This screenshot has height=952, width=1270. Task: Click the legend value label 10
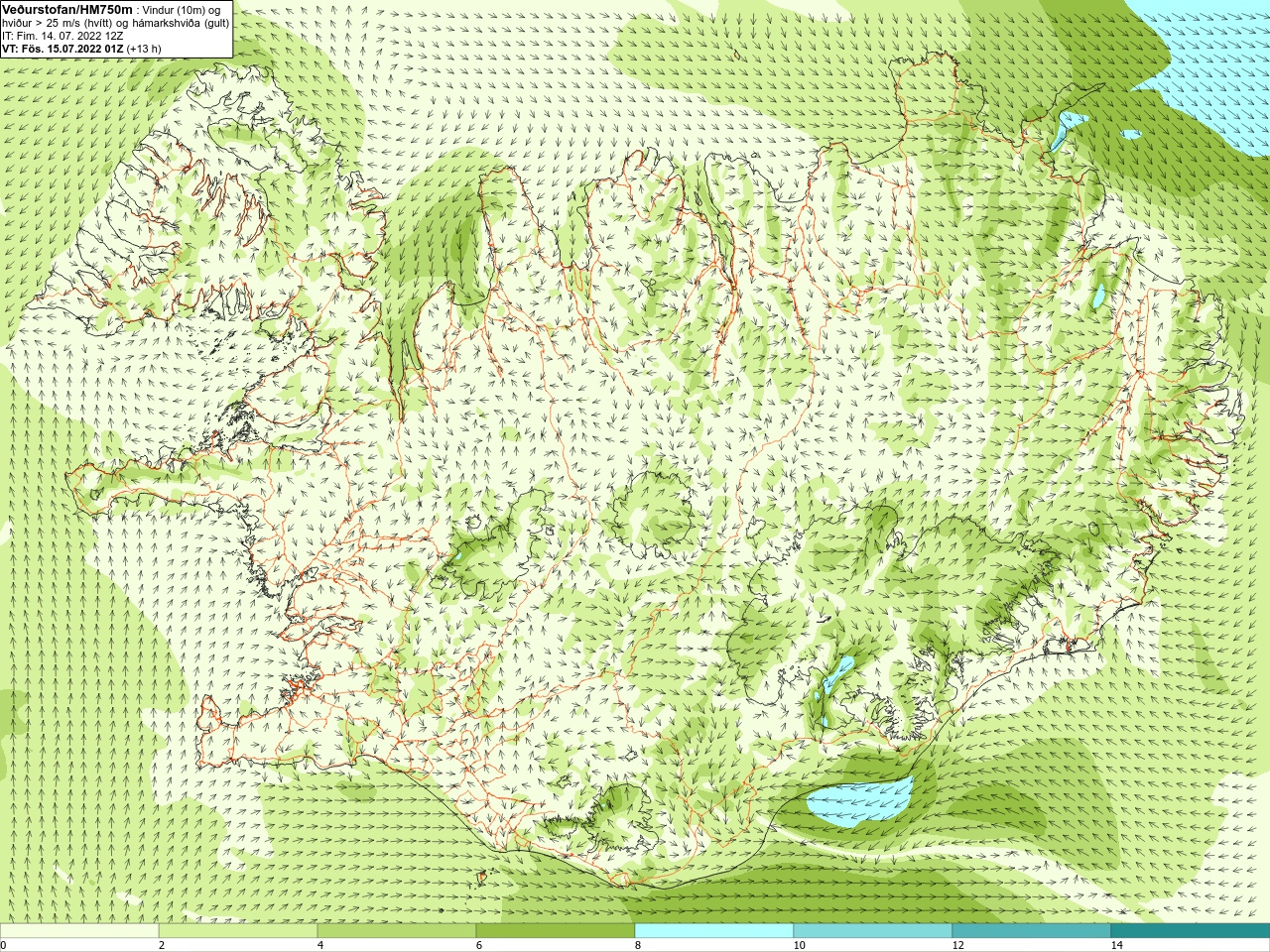[x=799, y=945]
